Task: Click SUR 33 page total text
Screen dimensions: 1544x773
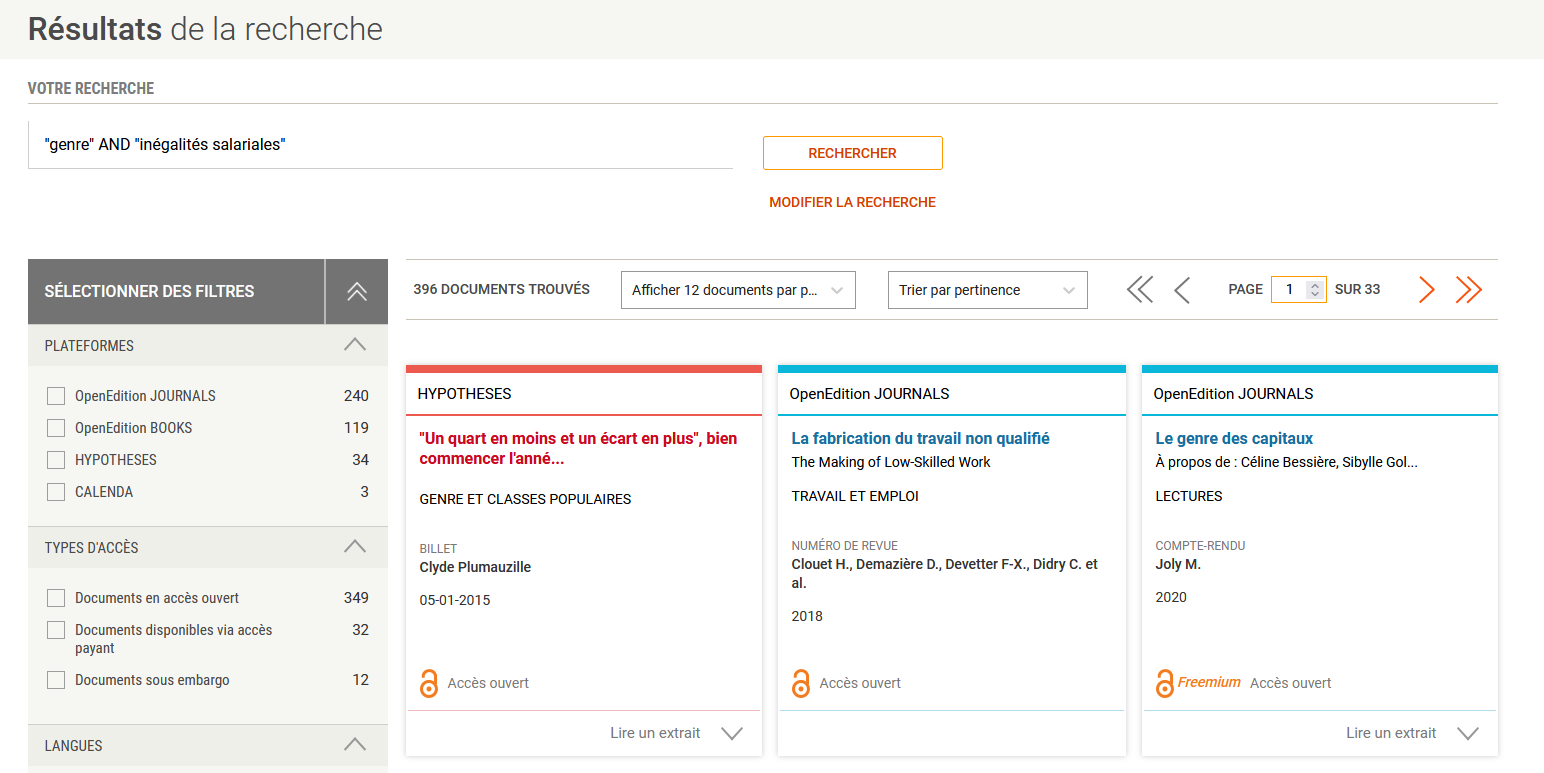Action: [x=1357, y=289]
